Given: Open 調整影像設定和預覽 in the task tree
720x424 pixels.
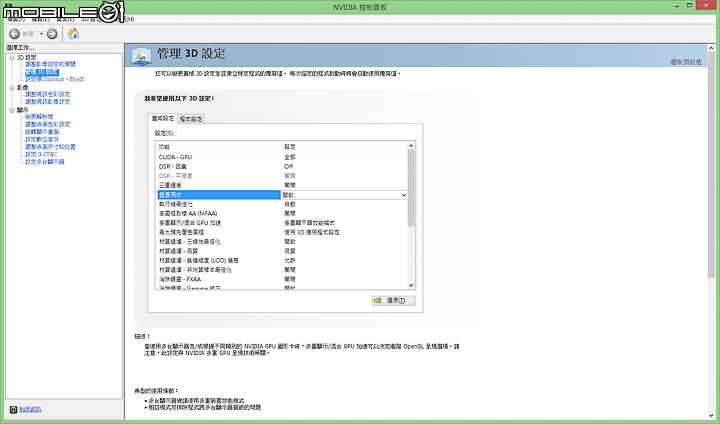Looking at the screenshot, I should (x=51, y=64).
